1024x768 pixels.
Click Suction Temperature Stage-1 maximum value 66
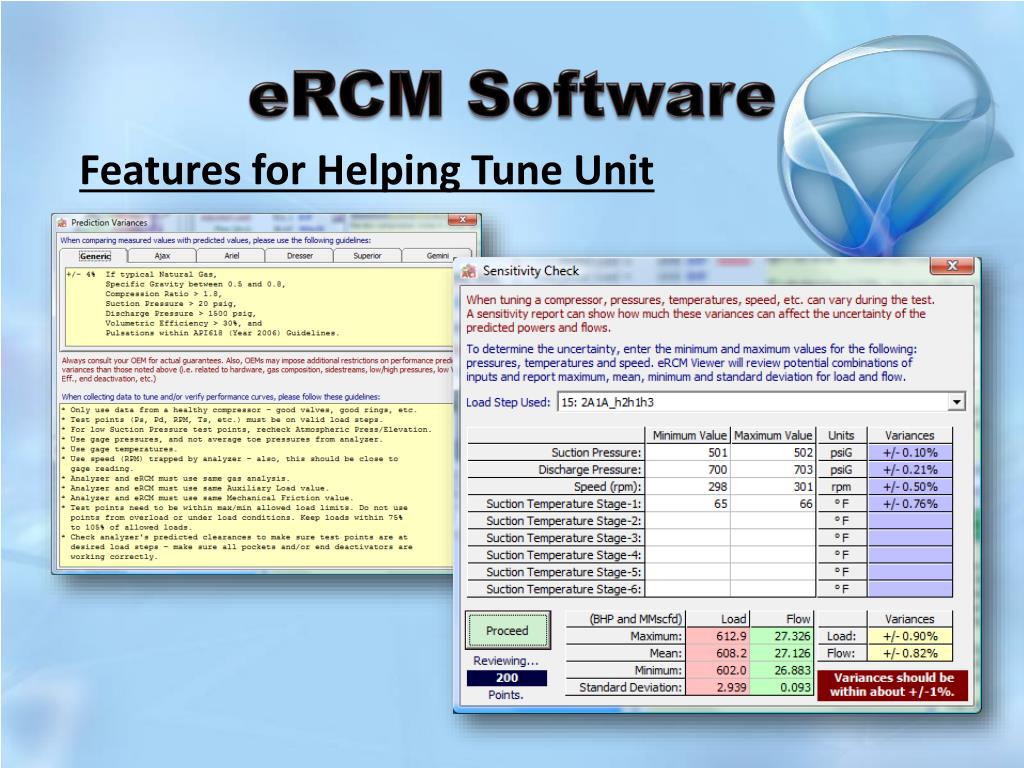[x=773, y=504]
